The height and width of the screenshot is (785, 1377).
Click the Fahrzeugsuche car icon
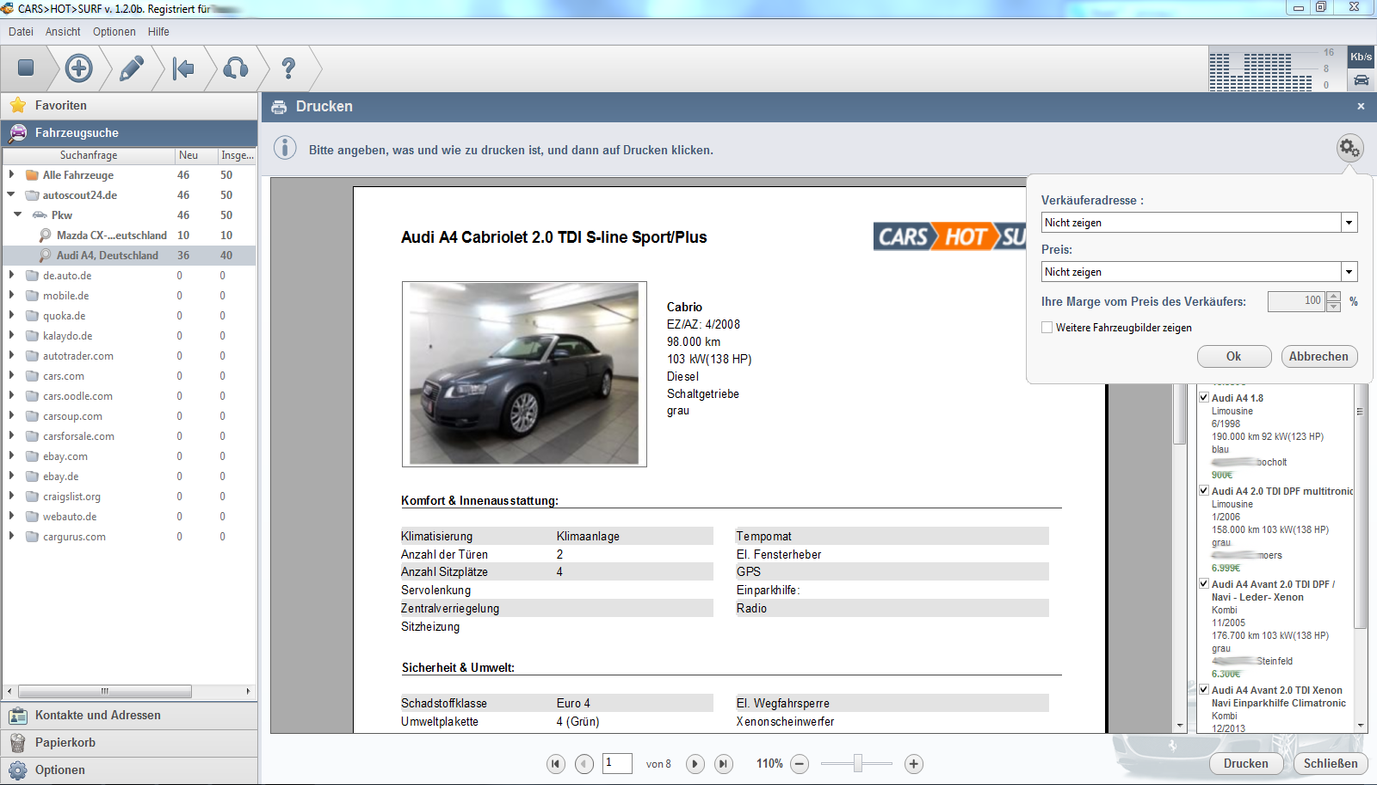(18, 133)
